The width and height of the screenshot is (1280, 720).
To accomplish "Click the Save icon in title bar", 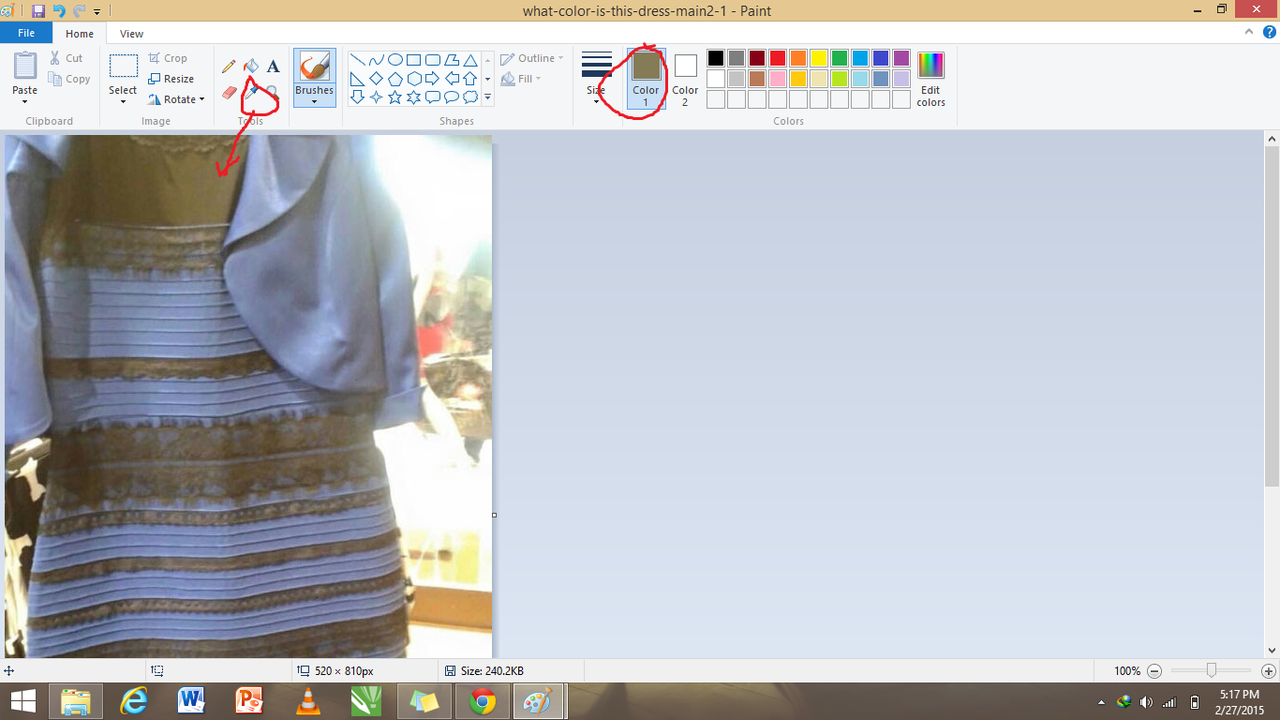I will tap(38, 11).
